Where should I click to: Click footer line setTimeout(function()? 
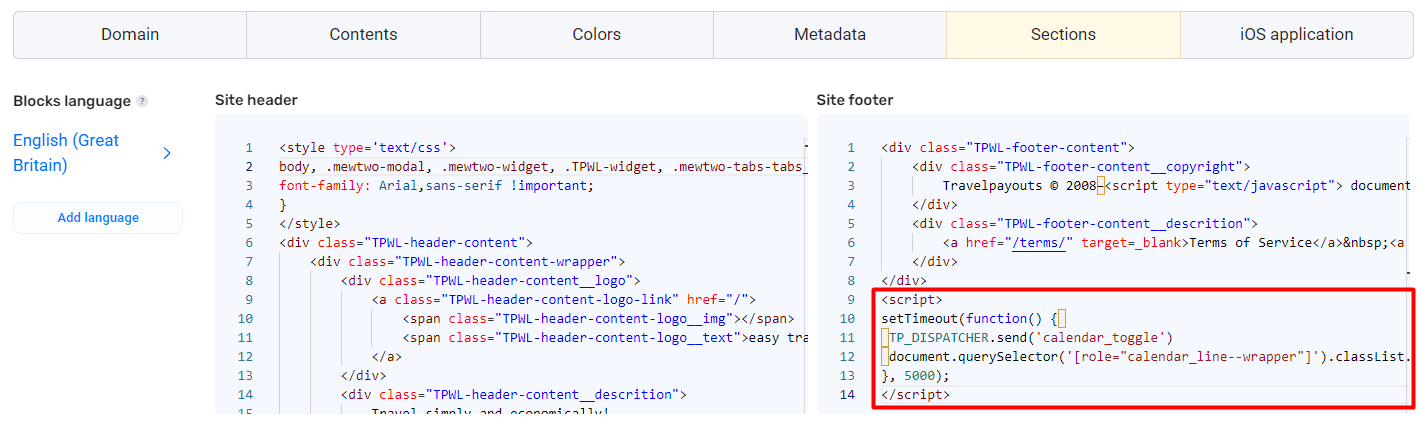(x=974, y=318)
